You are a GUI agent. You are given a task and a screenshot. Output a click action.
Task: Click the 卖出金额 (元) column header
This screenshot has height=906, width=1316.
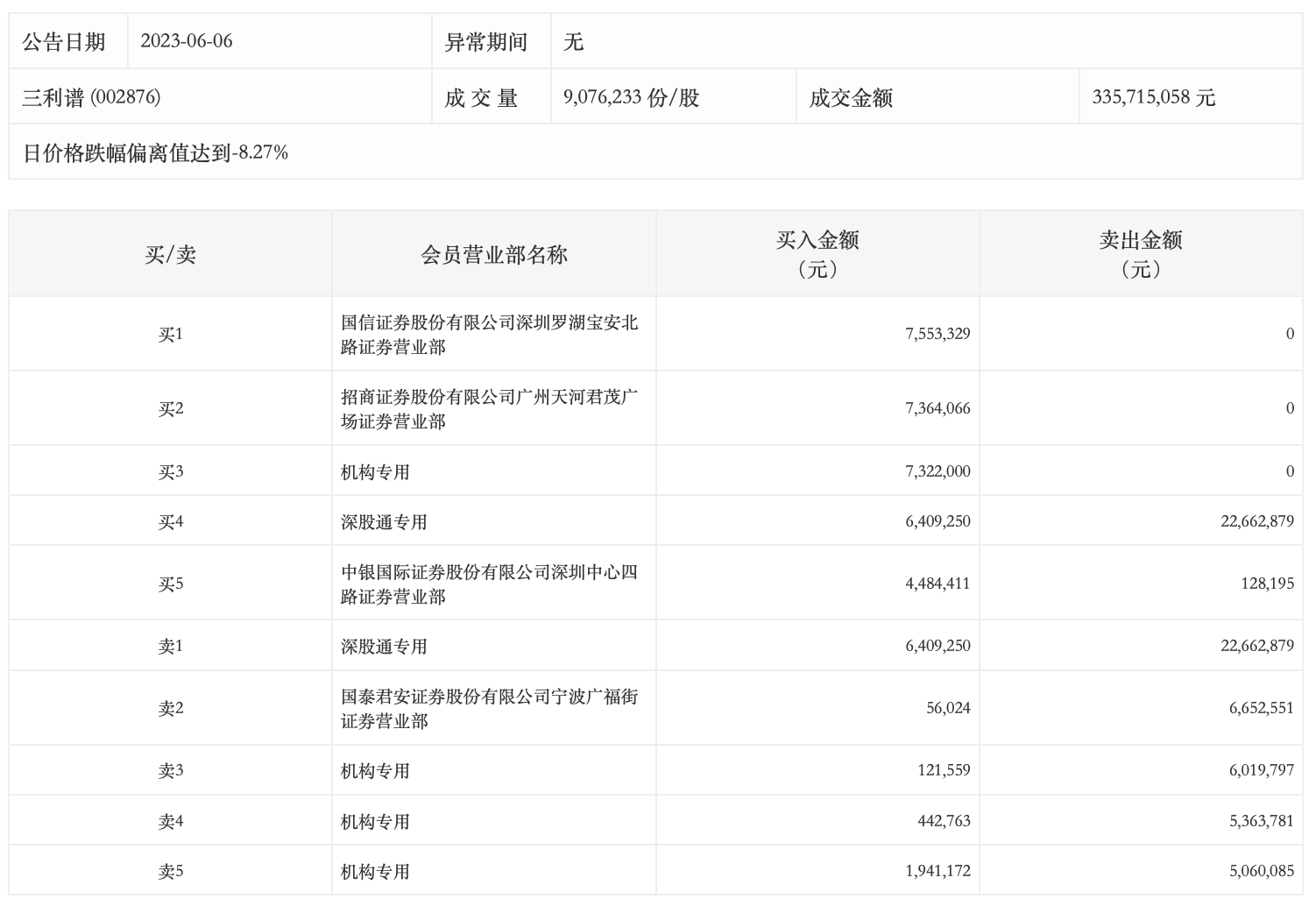coord(1141,254)
